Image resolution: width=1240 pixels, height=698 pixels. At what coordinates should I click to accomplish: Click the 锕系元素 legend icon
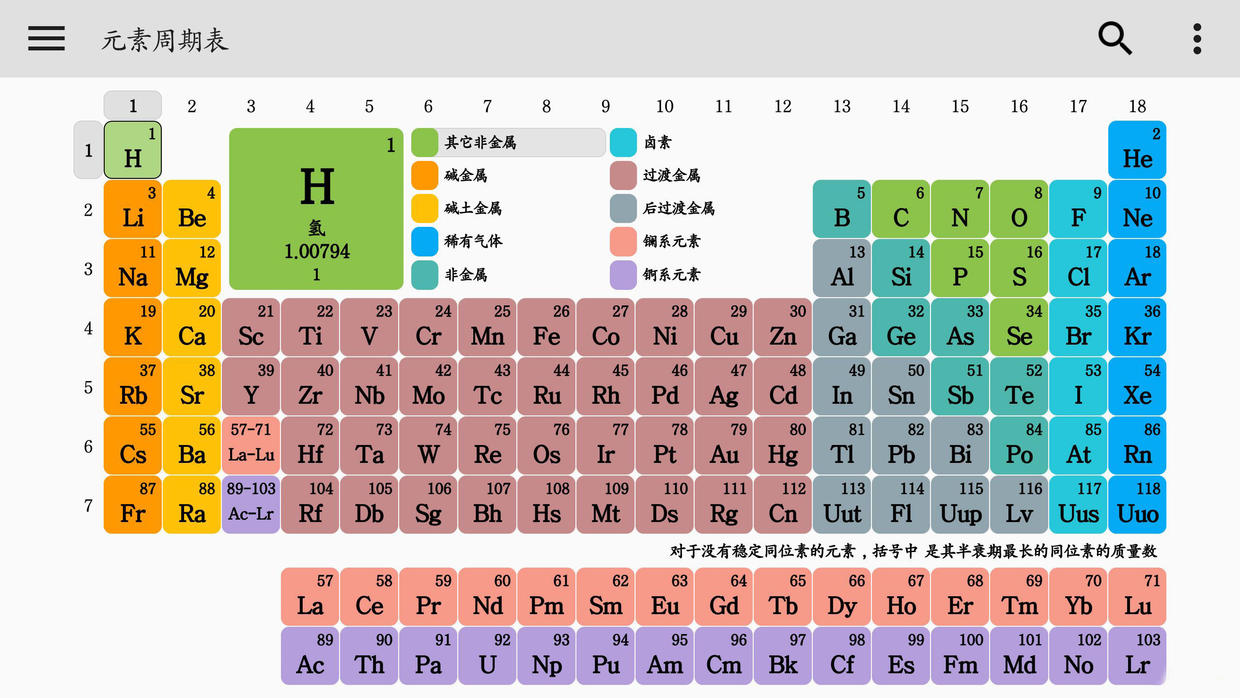coord(623,274)
